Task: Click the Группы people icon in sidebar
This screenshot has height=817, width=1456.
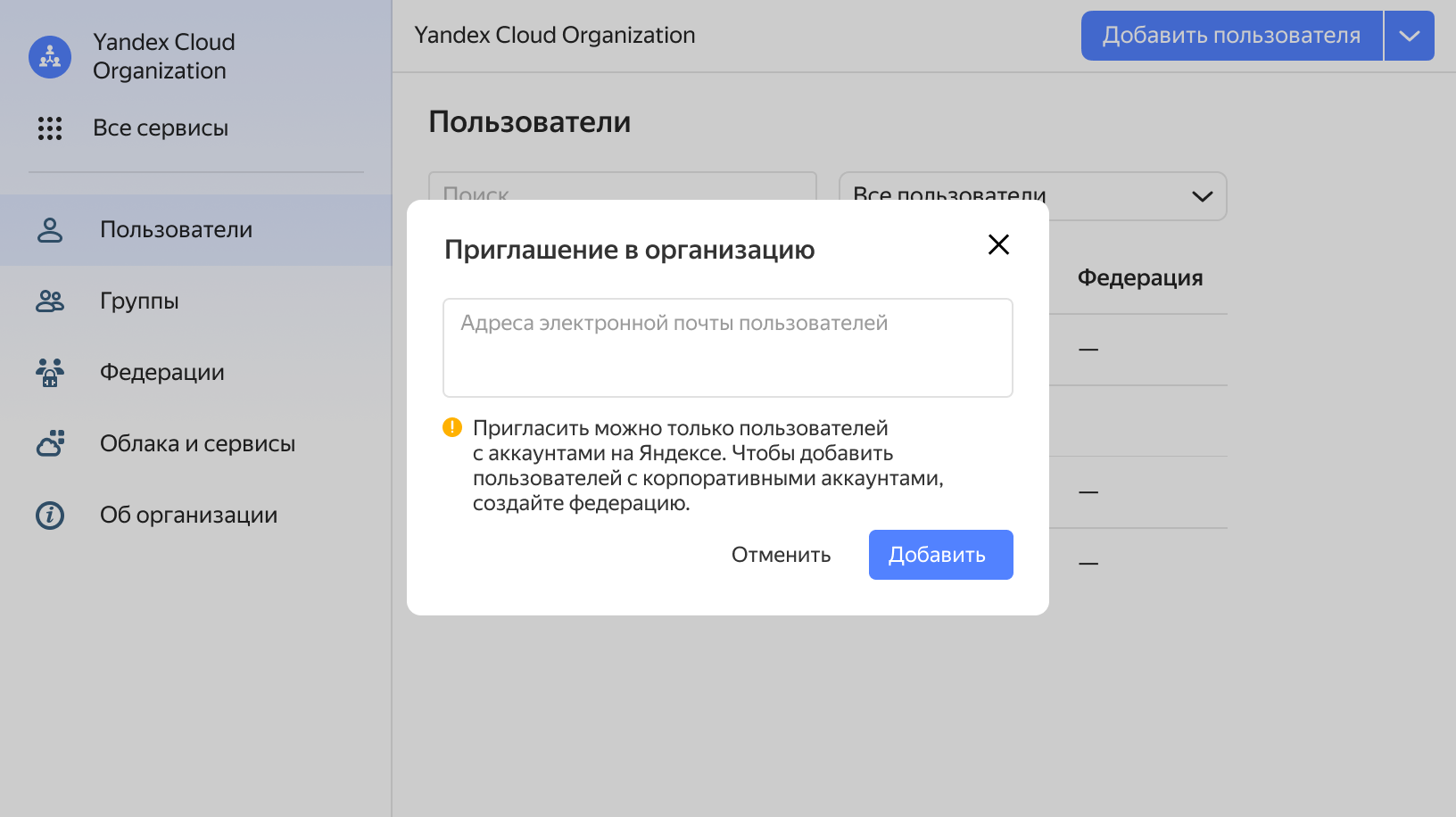Action: coord(50,301)
